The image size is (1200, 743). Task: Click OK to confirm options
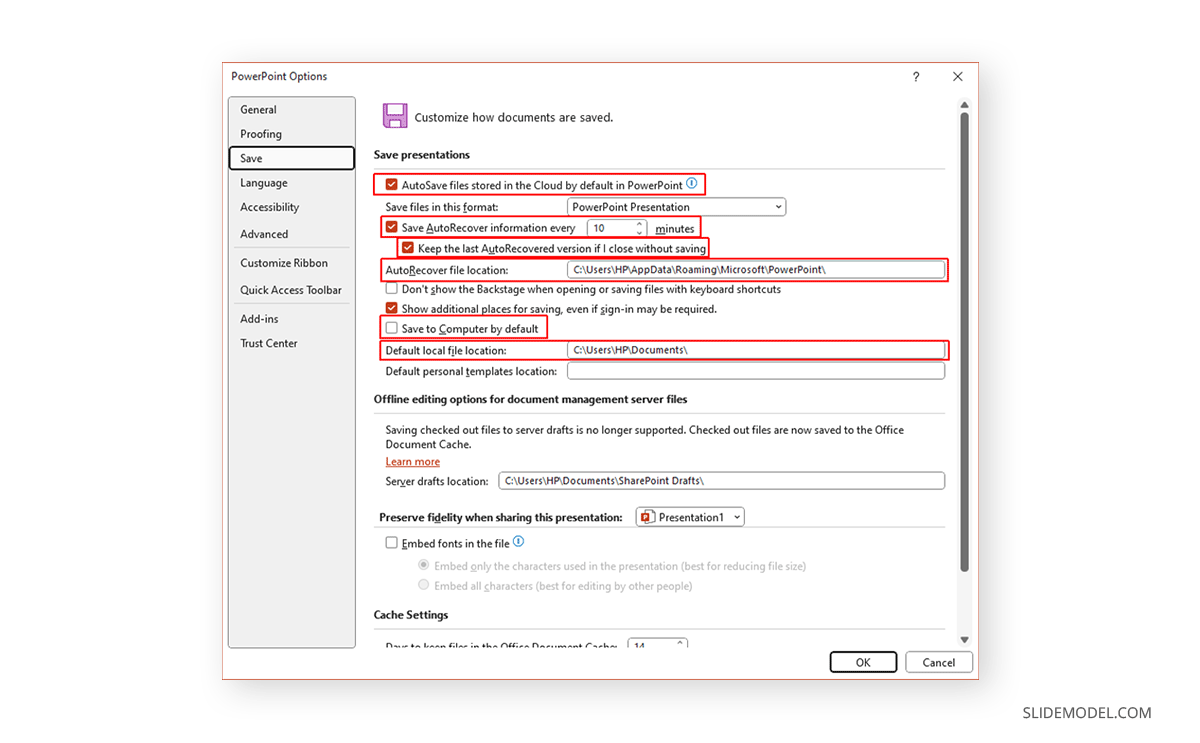863,662
